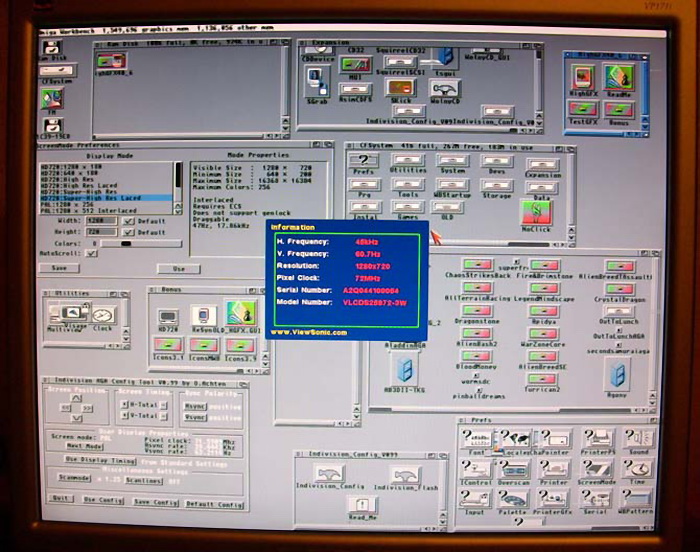Launch ChaosStrikesBack game icon

(477, 264)
